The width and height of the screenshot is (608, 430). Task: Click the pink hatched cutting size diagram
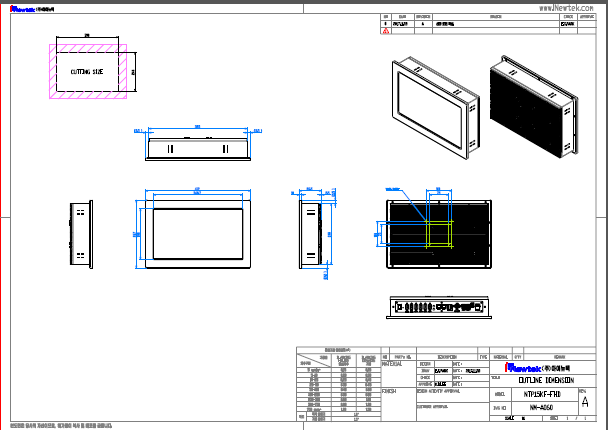[x=88, y=71]
